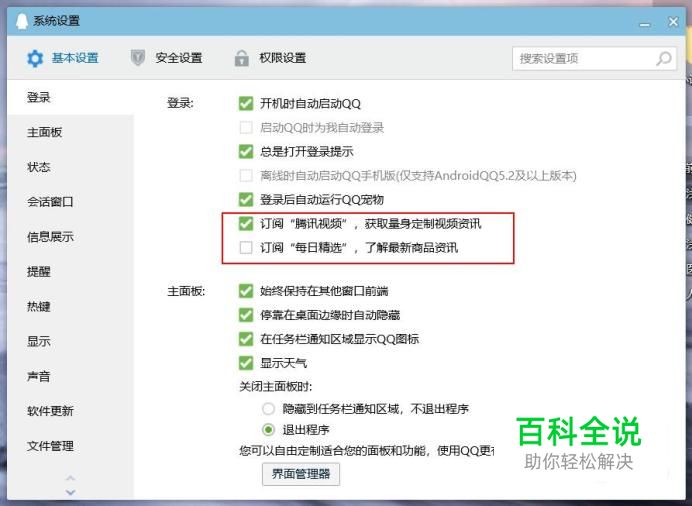Switch to the 权限设置 tab
692x506 pixels.
pyautogui.click(x=271, y=58)
